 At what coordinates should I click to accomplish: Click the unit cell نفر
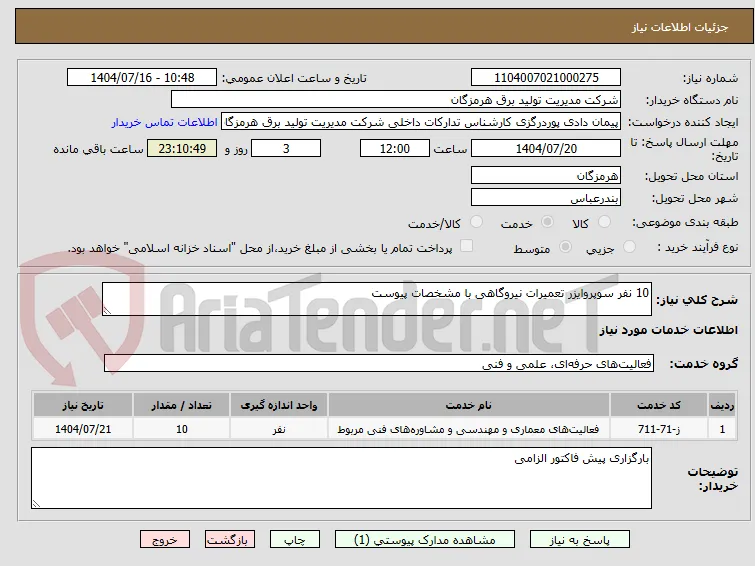tap(279, 429)
